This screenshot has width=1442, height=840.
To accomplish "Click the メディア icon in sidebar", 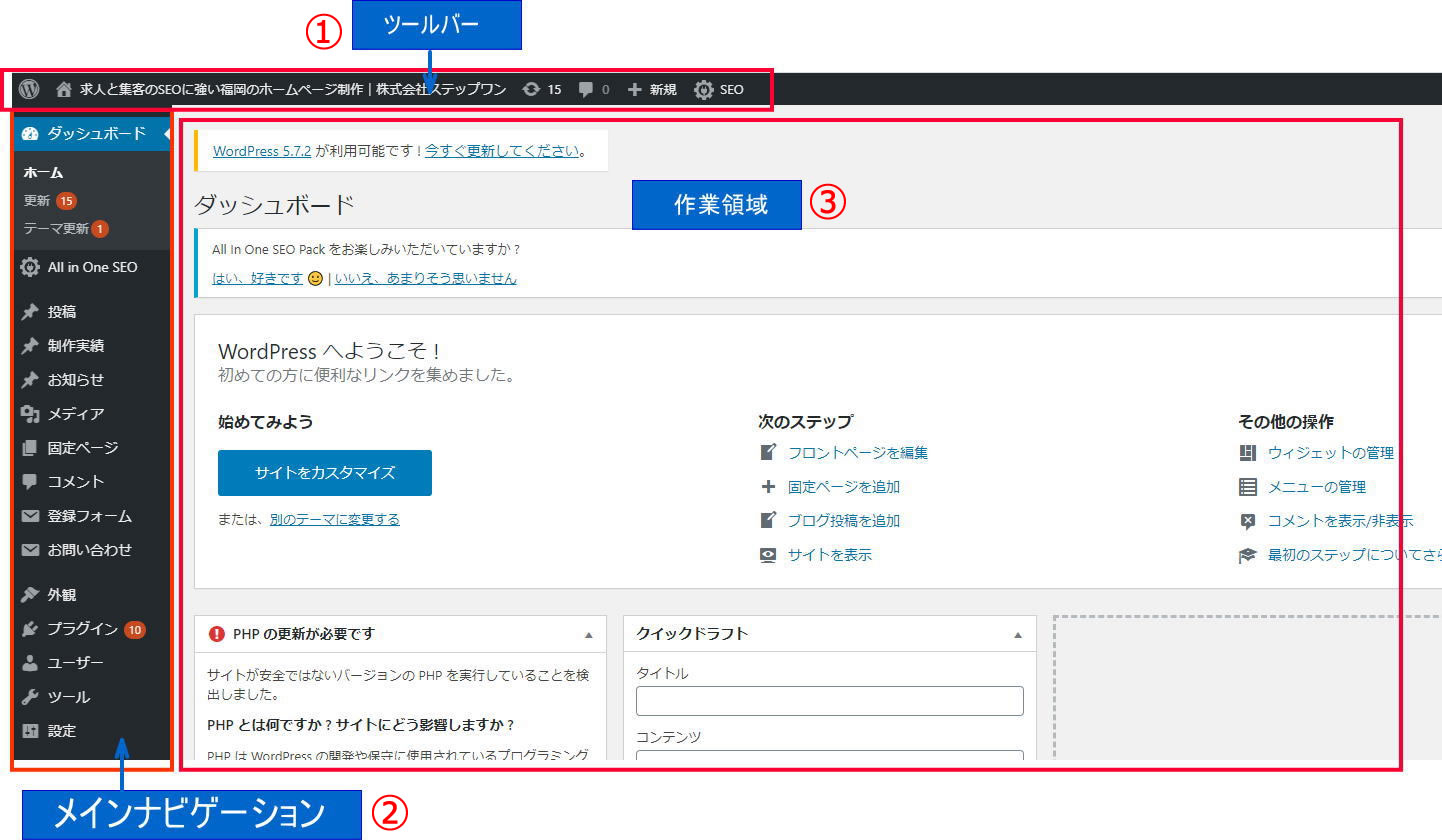I will (x=30, y=414).
